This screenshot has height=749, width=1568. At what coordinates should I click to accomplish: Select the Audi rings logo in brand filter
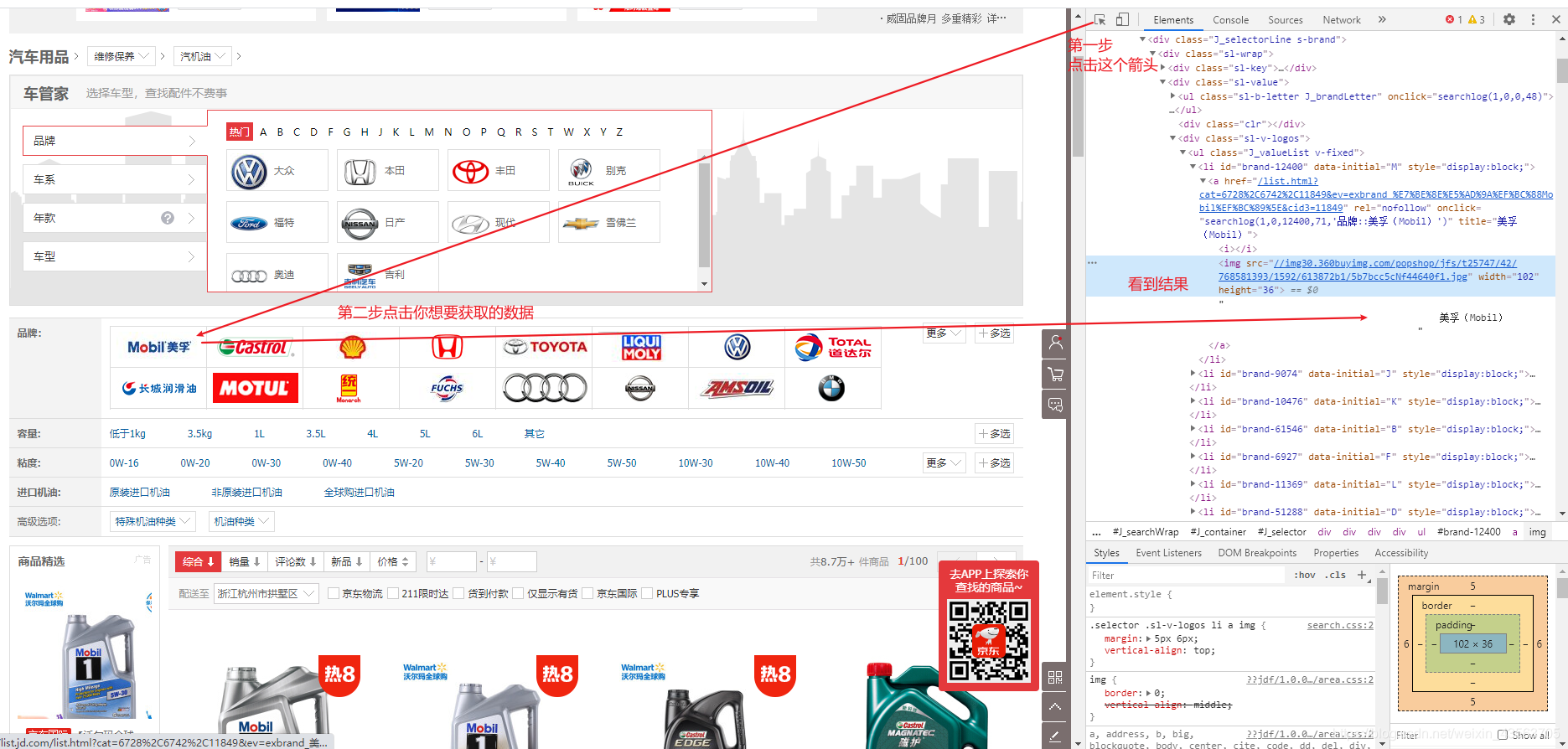545,388
